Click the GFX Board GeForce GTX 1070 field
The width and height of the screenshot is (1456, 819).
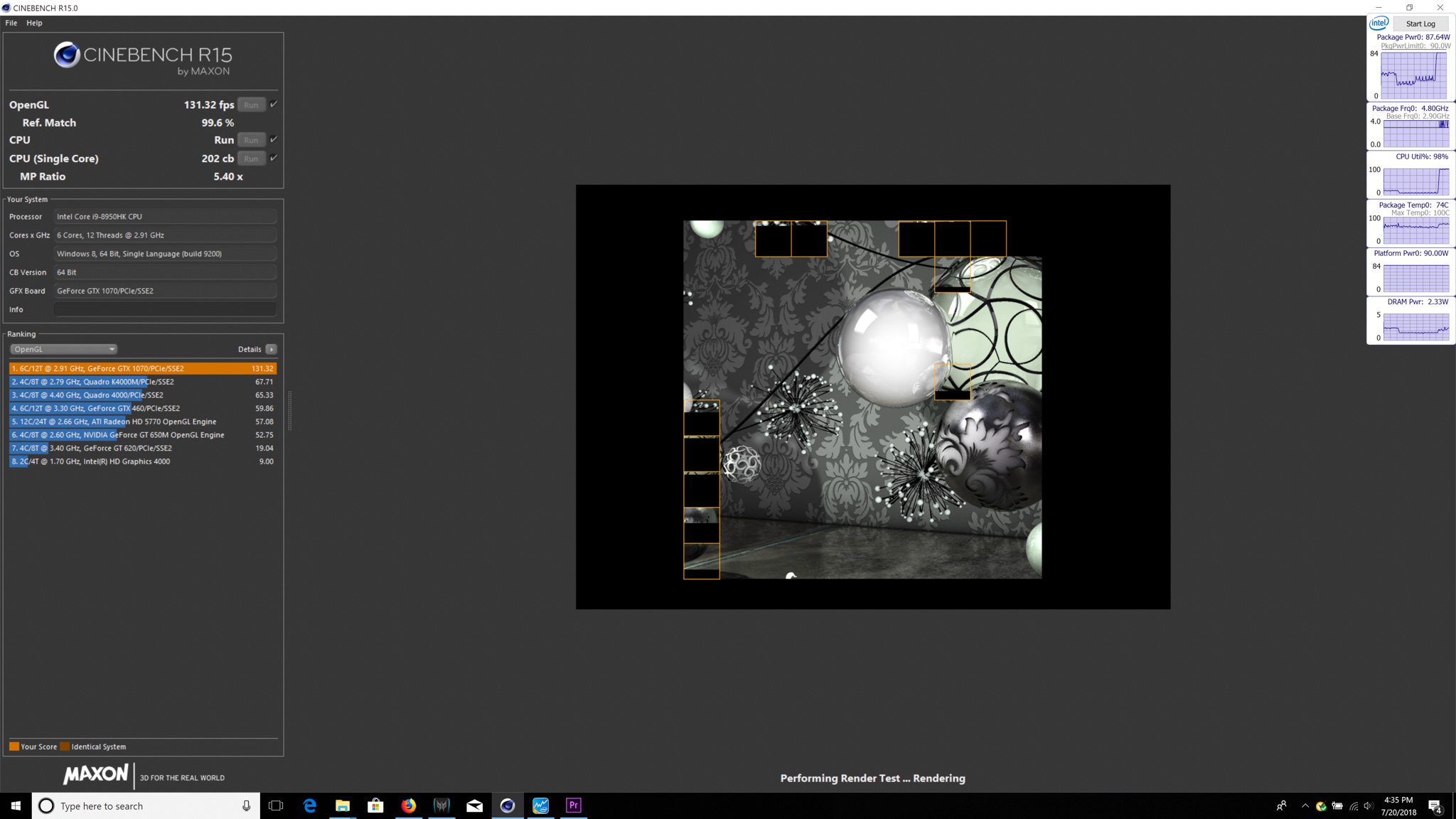[165, 291]
